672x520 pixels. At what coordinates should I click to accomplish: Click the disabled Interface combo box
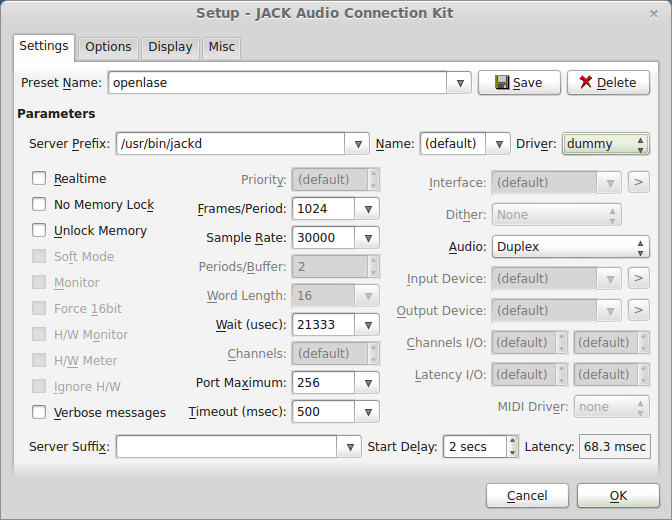(x=556, y=183)
